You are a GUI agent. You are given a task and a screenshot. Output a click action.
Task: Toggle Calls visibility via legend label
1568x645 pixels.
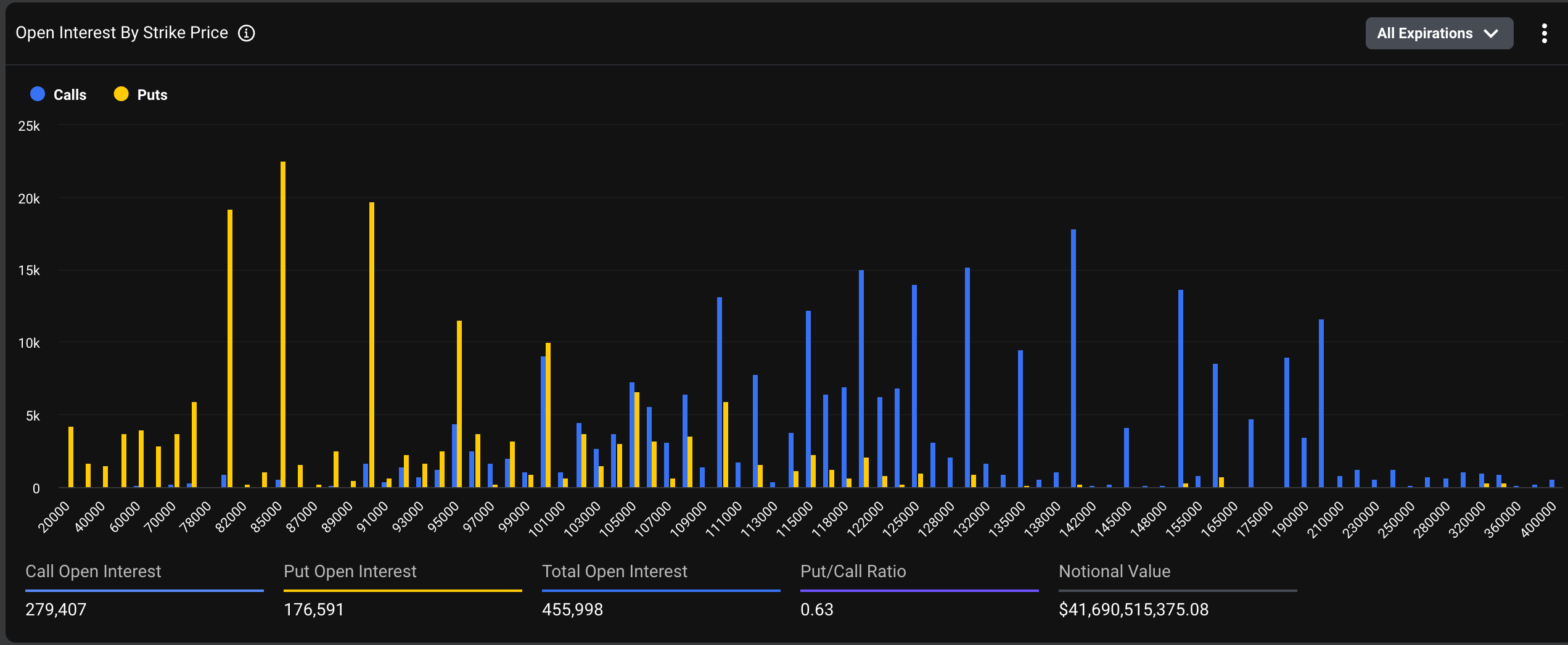[x=70, y=94]
